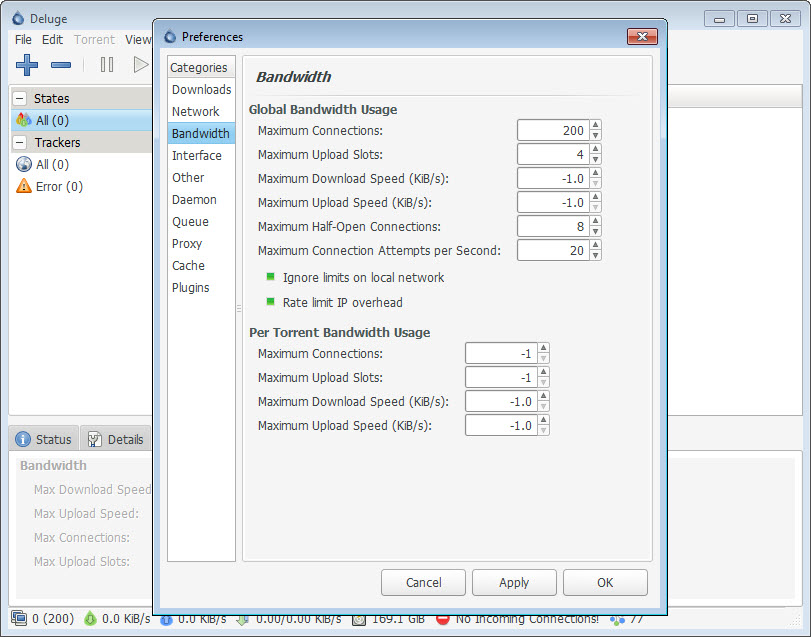Click the connections icon in status bar
811x637 pixels.
click(x=19, y=618)
